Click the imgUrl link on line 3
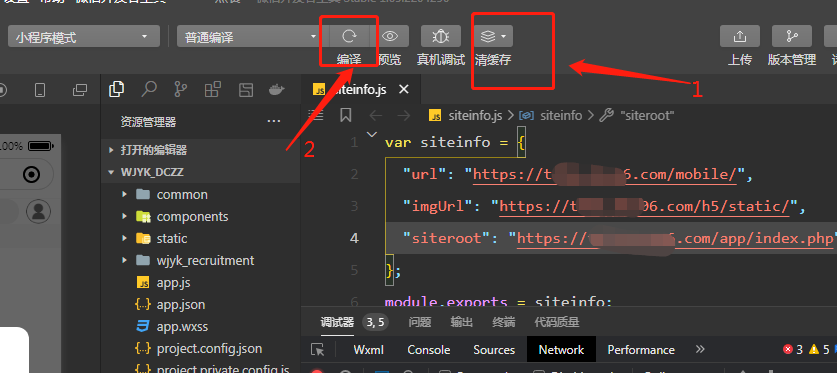The height and width of the screenshot is (373, 837). (644, 206)
